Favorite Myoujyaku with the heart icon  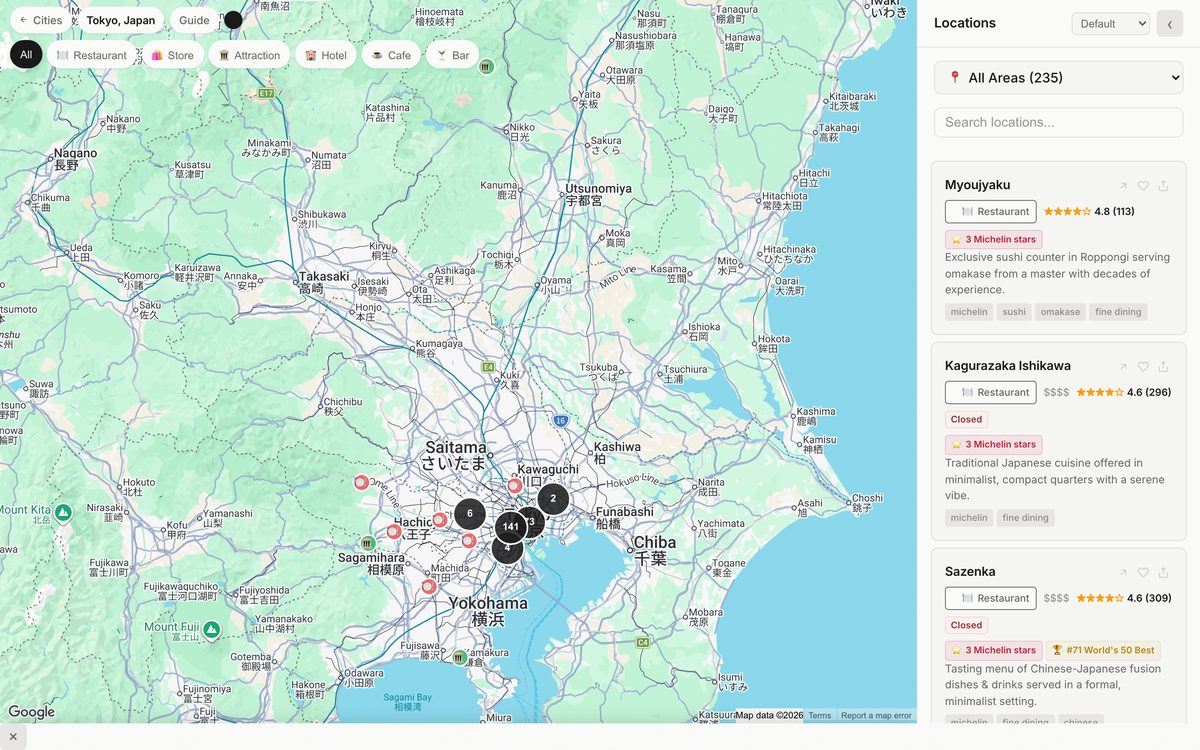(1143, 185)
